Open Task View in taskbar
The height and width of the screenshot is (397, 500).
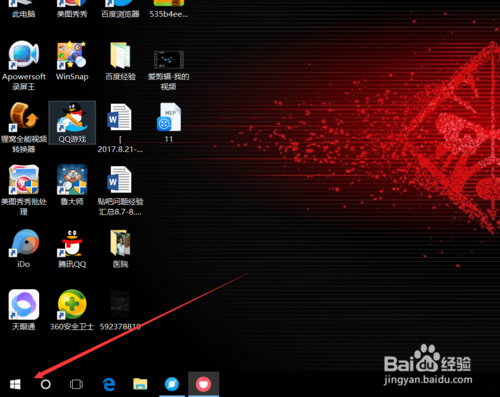76,384
